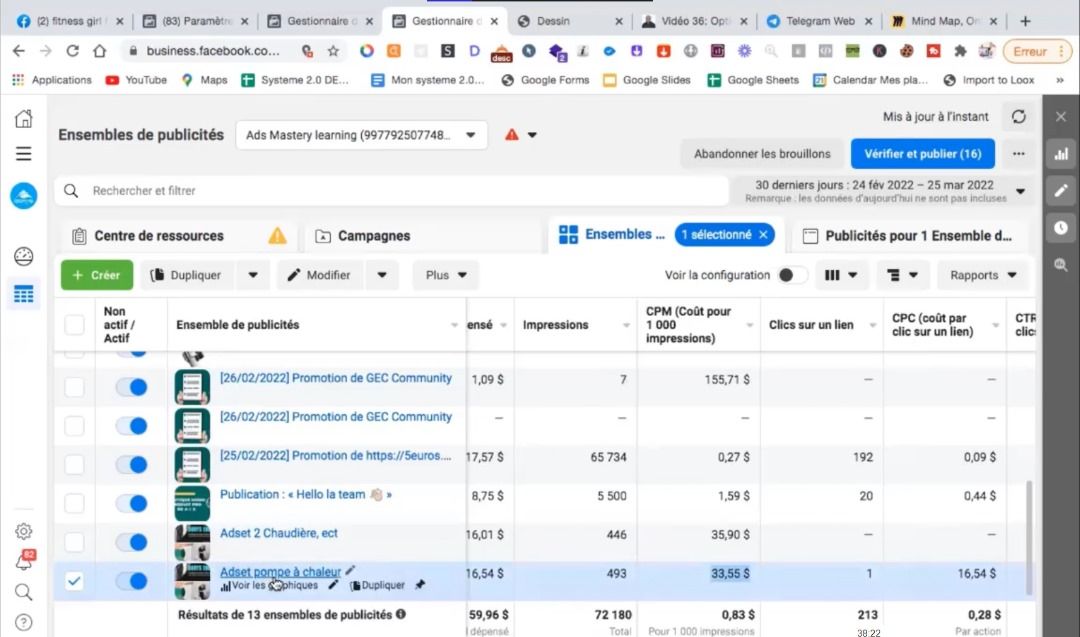
Task: Click the green Créer button
Action: [x=97, y=275]
